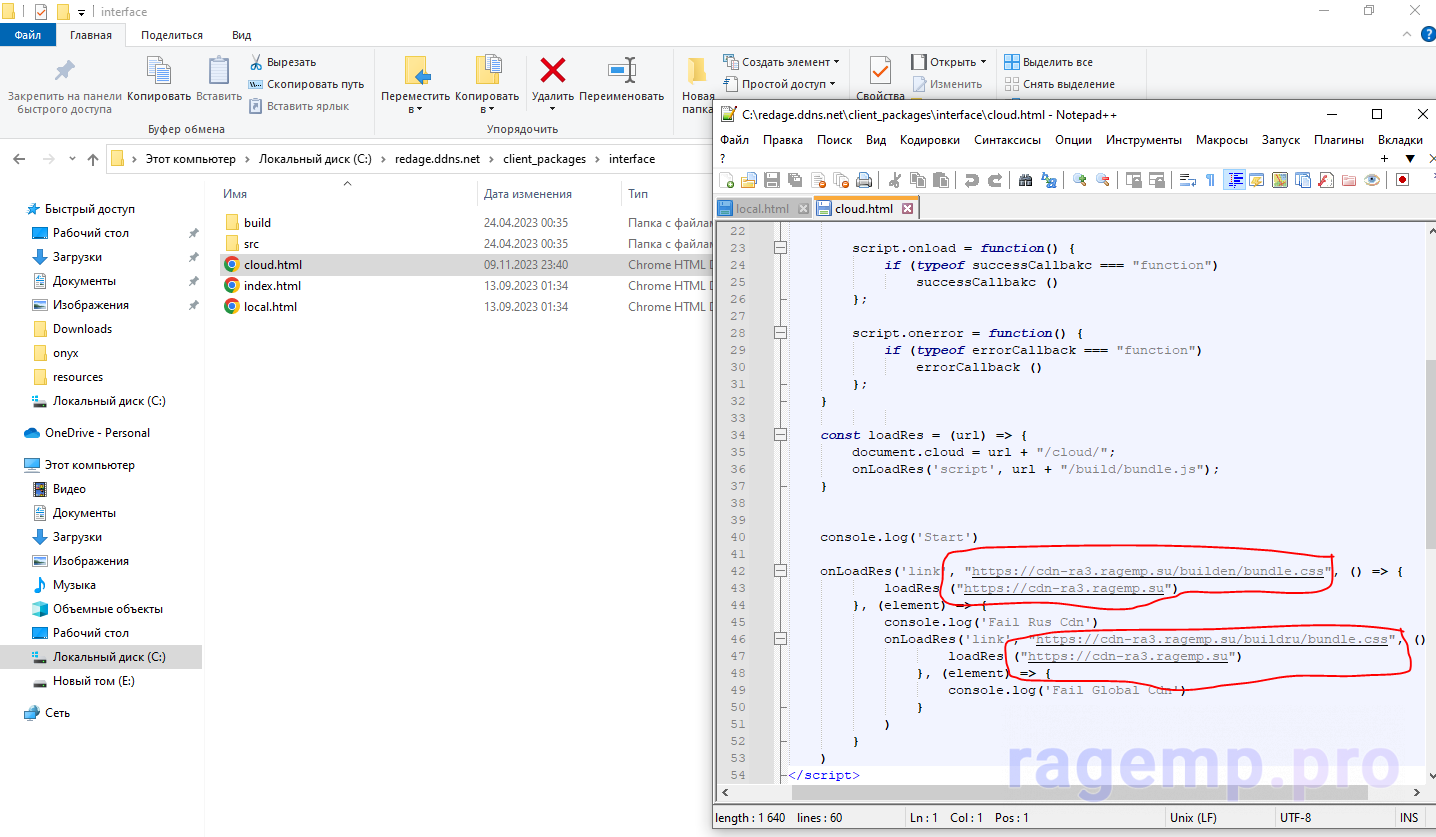Toggle the indent guide icon in Notepad++

click(x=1234, y=180)
